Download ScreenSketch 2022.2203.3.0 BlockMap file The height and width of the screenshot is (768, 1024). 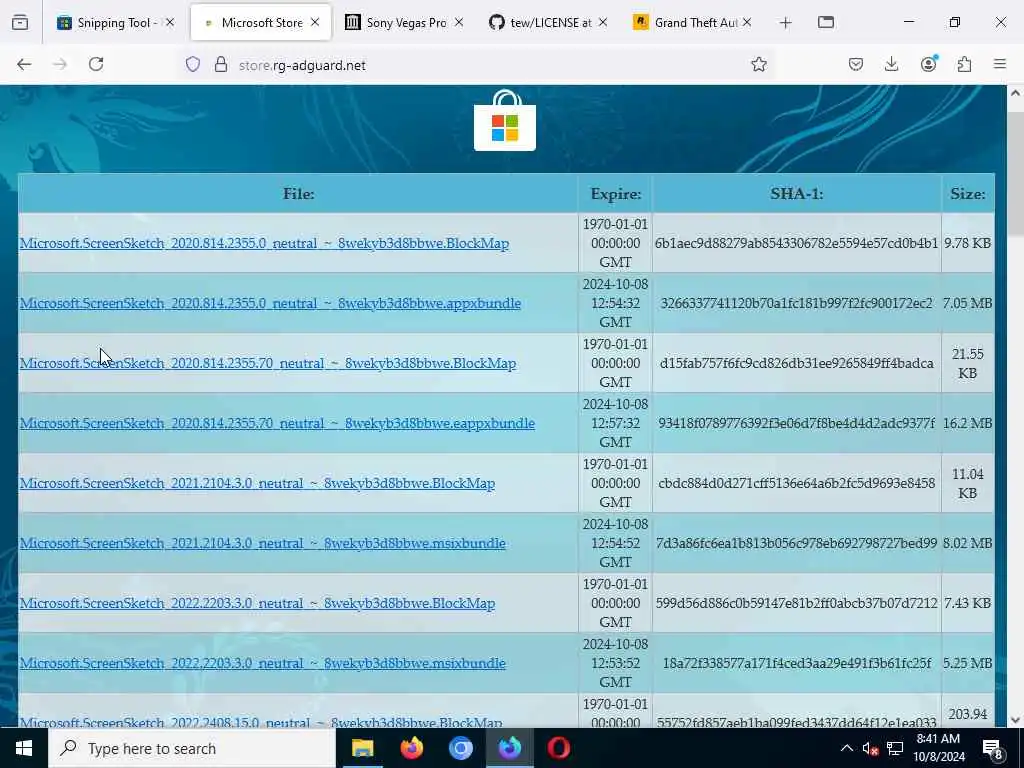[257, 603]
